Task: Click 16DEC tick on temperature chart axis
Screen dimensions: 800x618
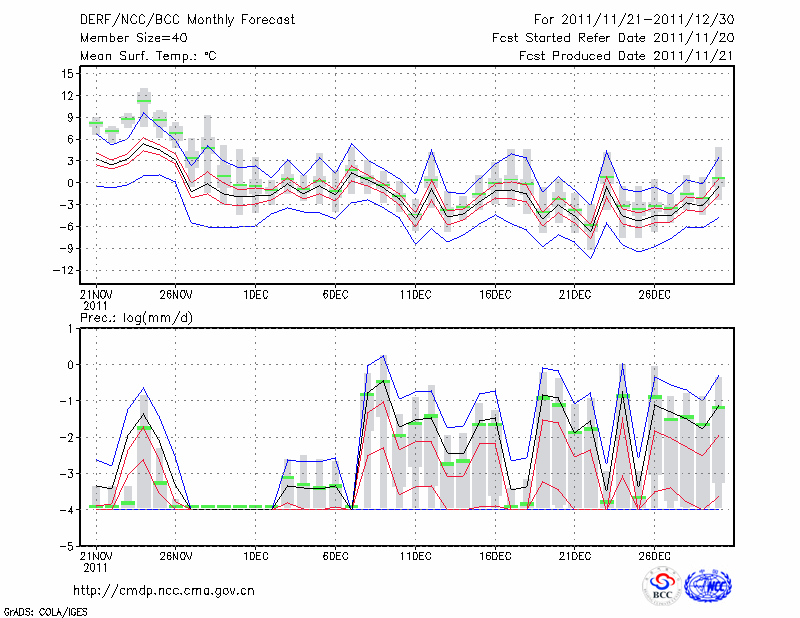Action: coord(494,294)
